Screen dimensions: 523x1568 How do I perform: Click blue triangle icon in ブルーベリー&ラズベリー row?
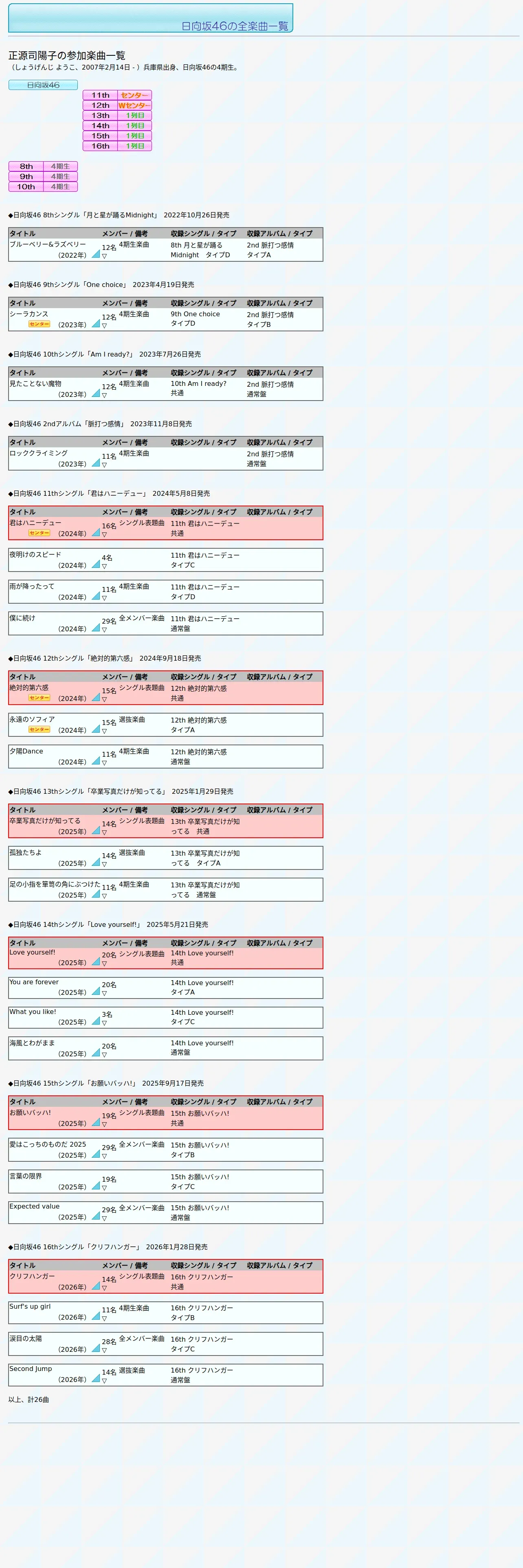click(x=96, y=254)
